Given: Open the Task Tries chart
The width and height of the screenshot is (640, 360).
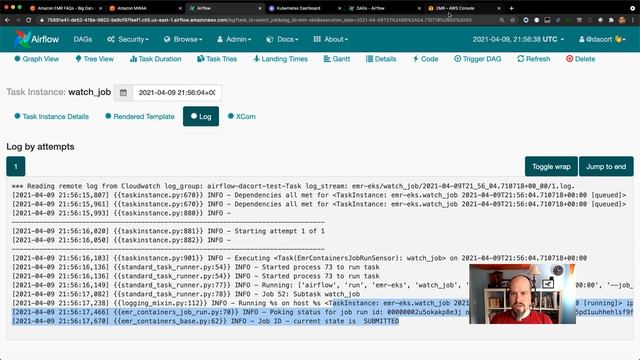Looking at the screenshot, I should (217, 59).
